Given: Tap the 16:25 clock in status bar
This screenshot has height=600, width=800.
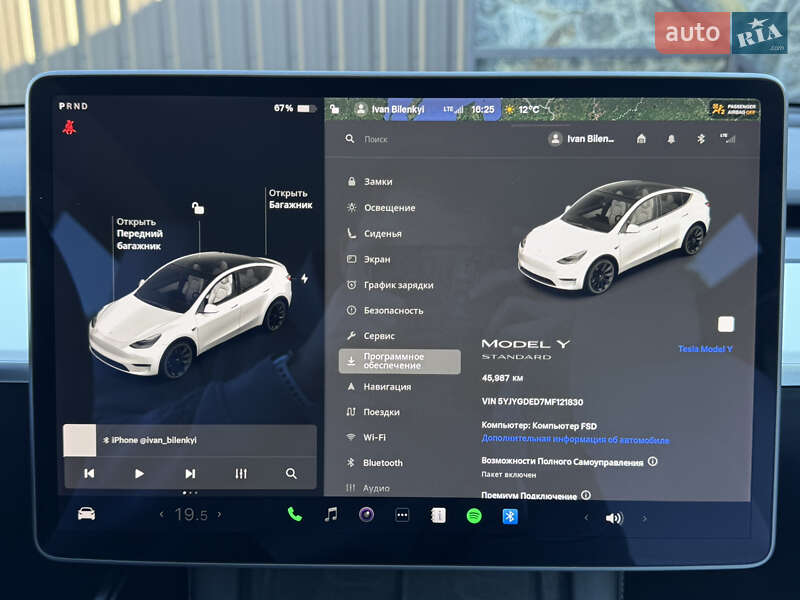Looking at the screenshot, I should (x=482, y=109).
